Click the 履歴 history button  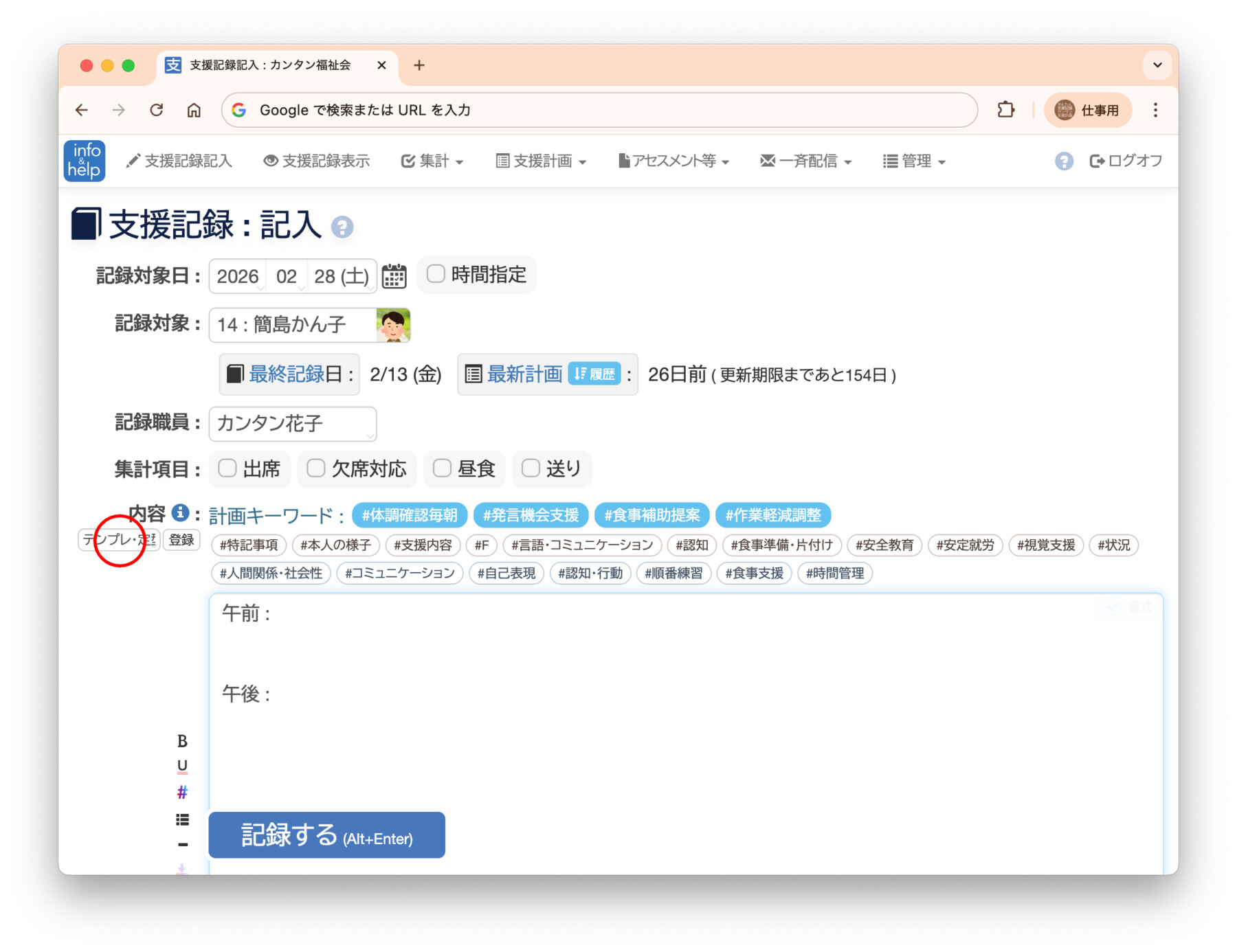pyautogui.click(x=594, y=374)
